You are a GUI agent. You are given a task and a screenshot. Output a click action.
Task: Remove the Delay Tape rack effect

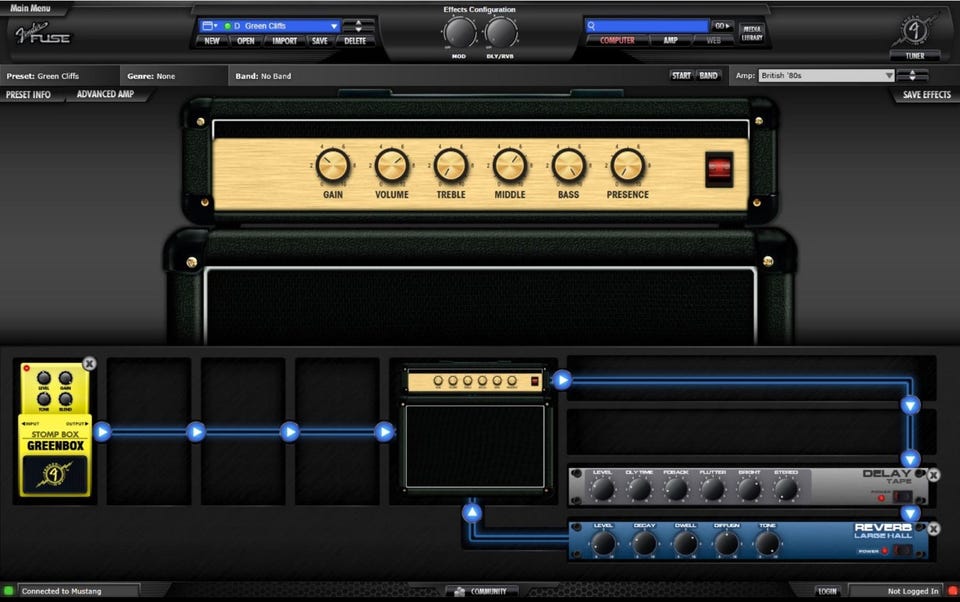pos(933,475)
